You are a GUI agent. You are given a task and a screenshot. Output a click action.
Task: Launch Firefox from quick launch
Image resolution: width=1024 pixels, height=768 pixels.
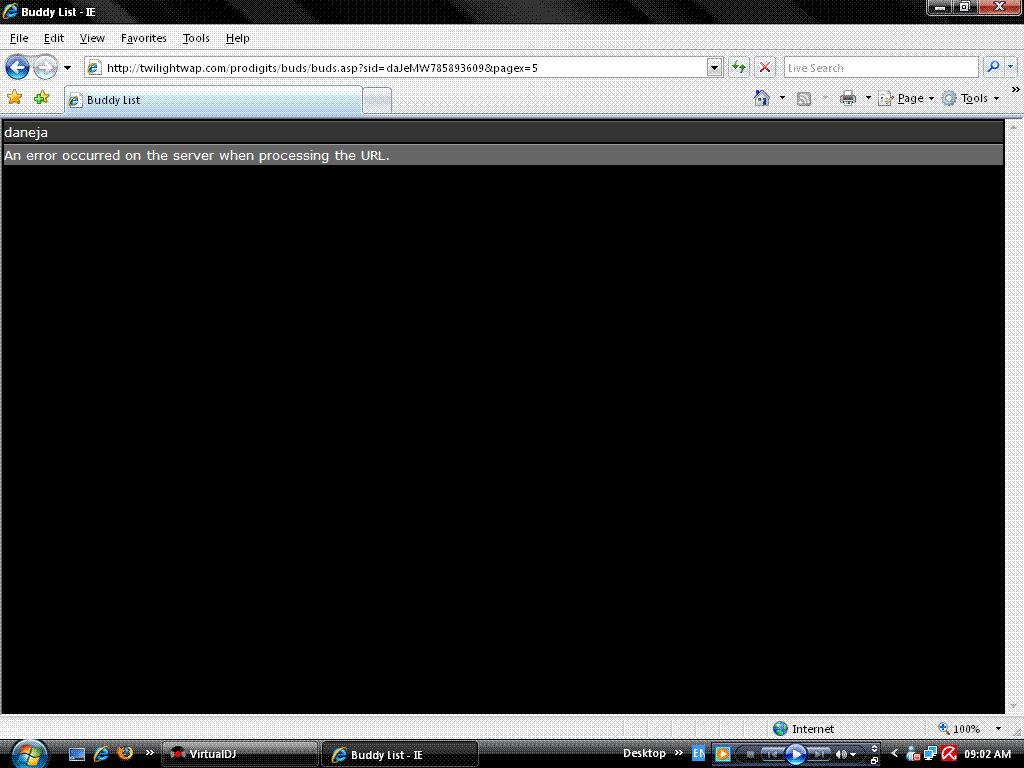(x=125, y=754)
